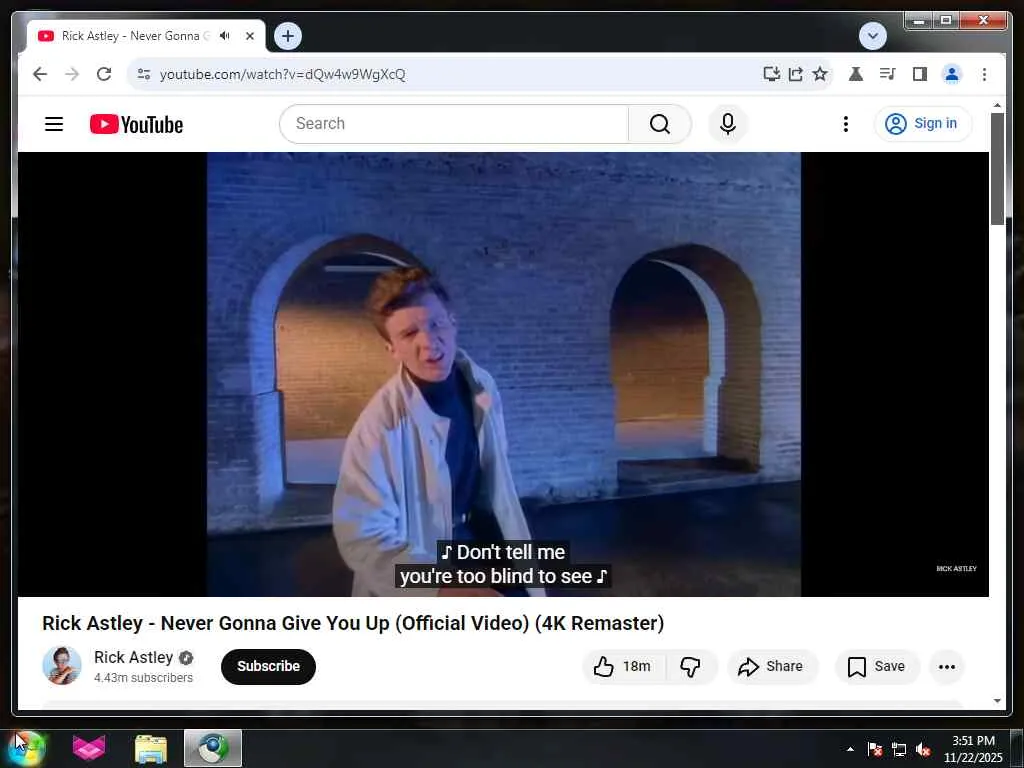Viewport: 1024px width, 768px height.
Task: Open site information icon in address bar
Action: [144, 74]
